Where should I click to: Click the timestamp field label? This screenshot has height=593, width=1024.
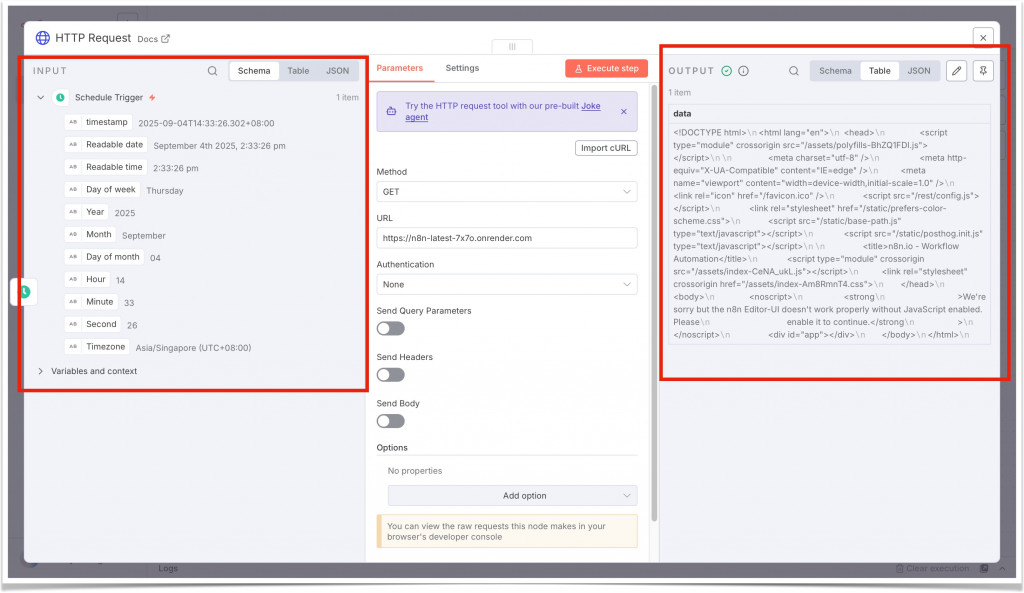point(106,122)
